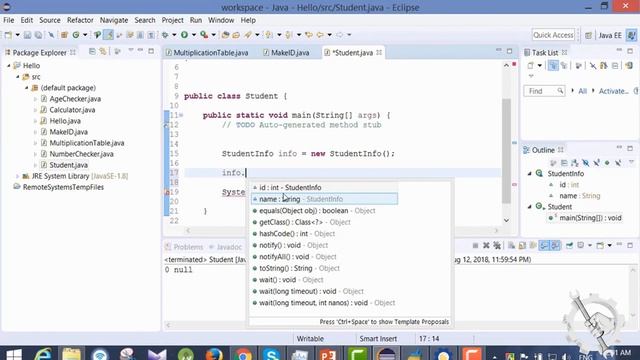Toggle Mark Occurrences highlighted toolbar button
The image size is (640, 360).
(108, 35)
